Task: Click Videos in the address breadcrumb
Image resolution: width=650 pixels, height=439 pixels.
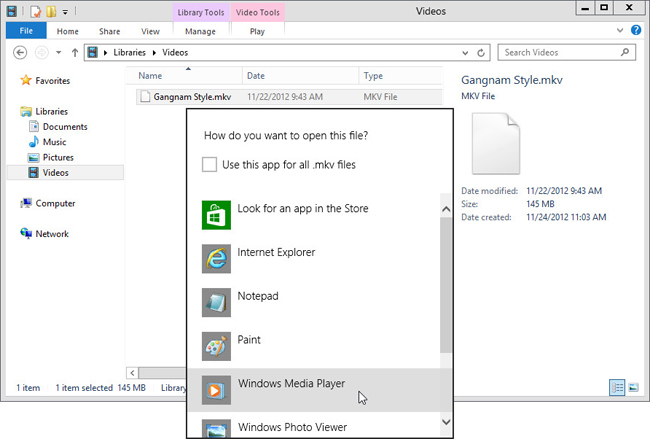Action: point(175,53)
